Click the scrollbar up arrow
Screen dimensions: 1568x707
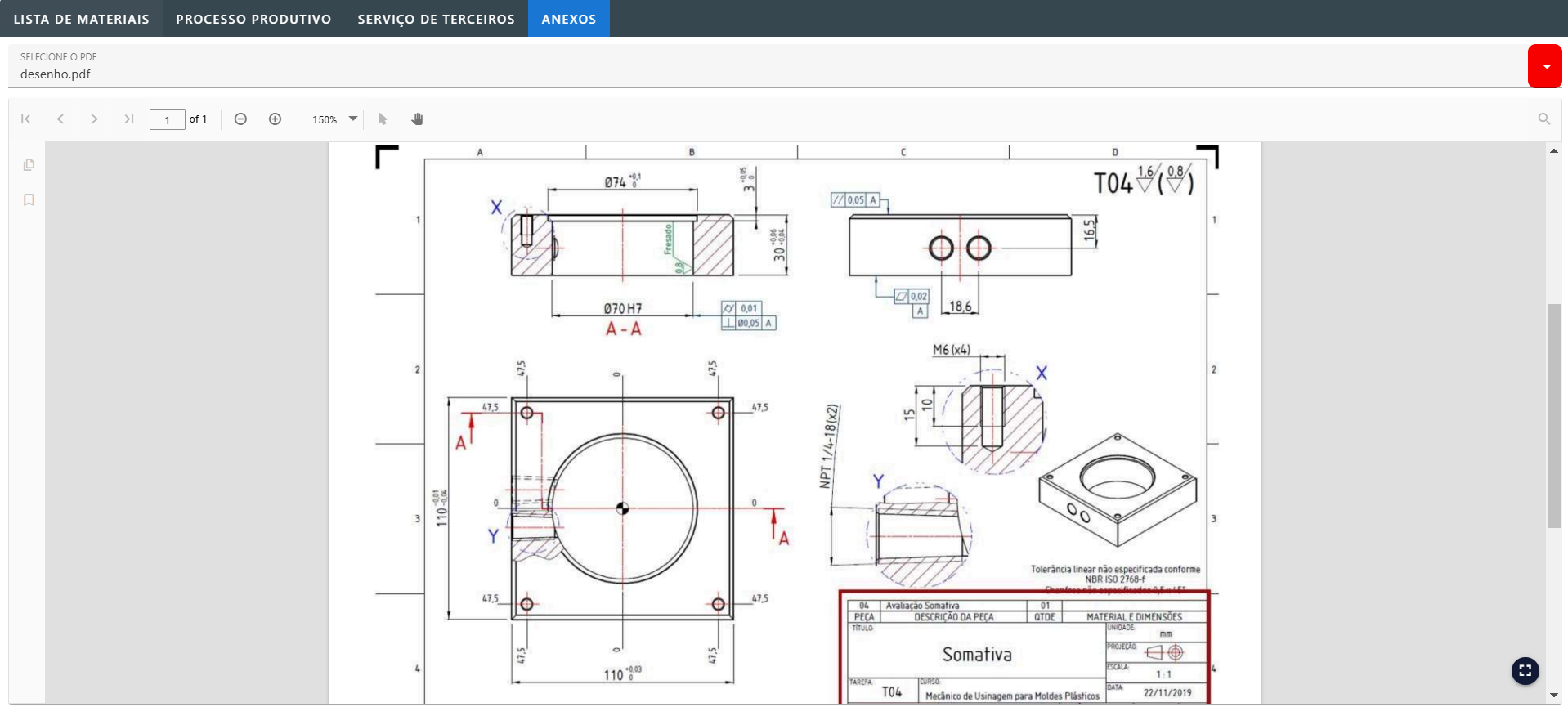[x=1554, y=150]
